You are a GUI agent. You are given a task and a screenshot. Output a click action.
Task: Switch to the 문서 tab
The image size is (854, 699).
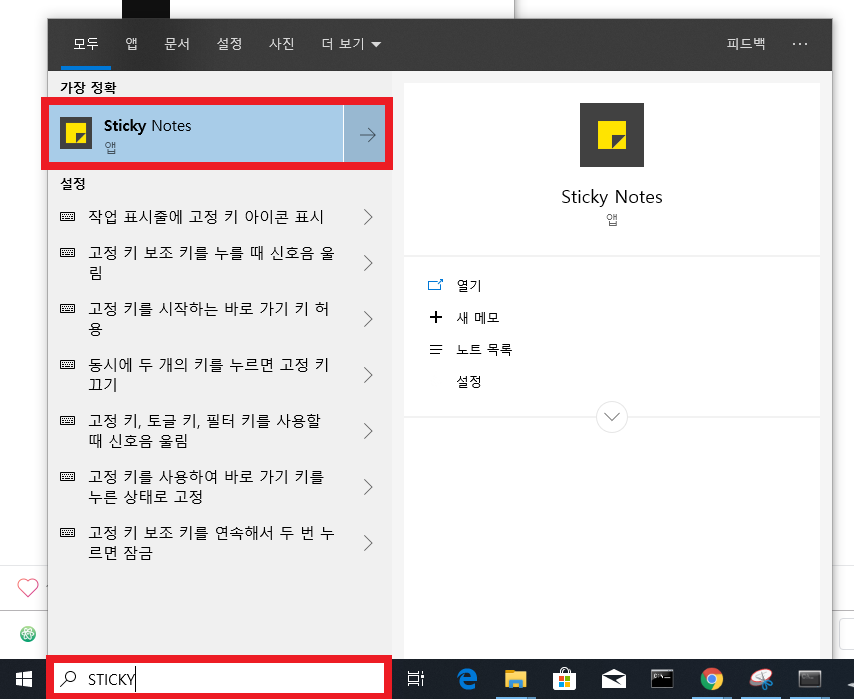click(177, 44)
